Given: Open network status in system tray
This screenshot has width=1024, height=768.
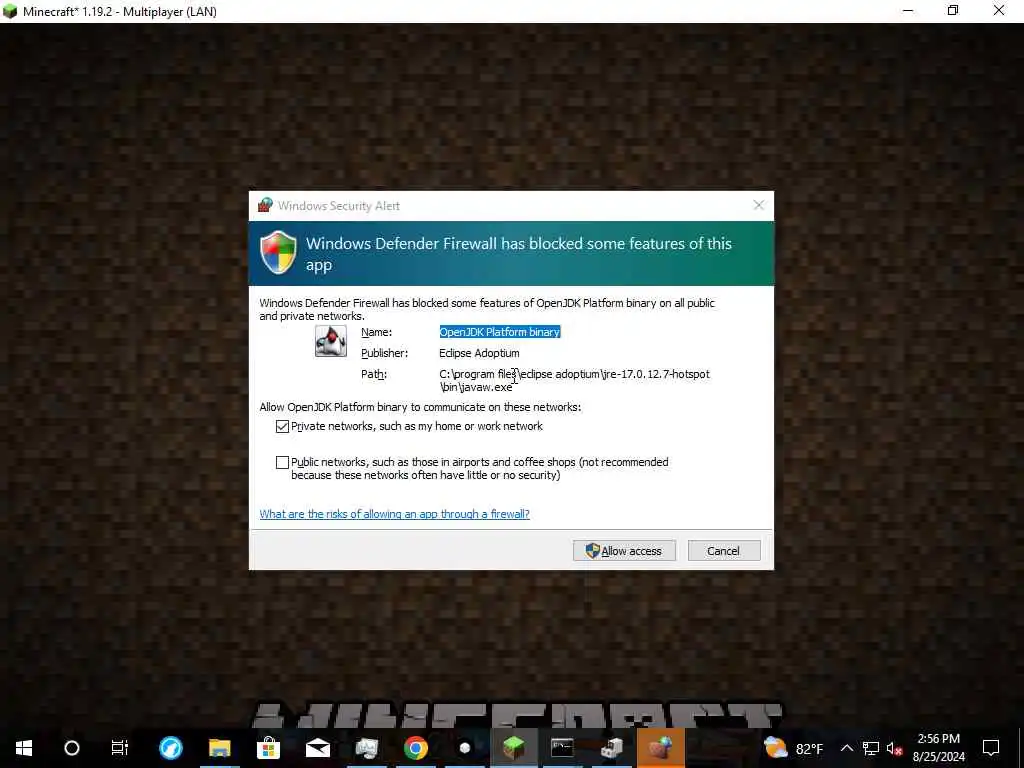Looking at the screenshot, I should [x=870, y=748].
